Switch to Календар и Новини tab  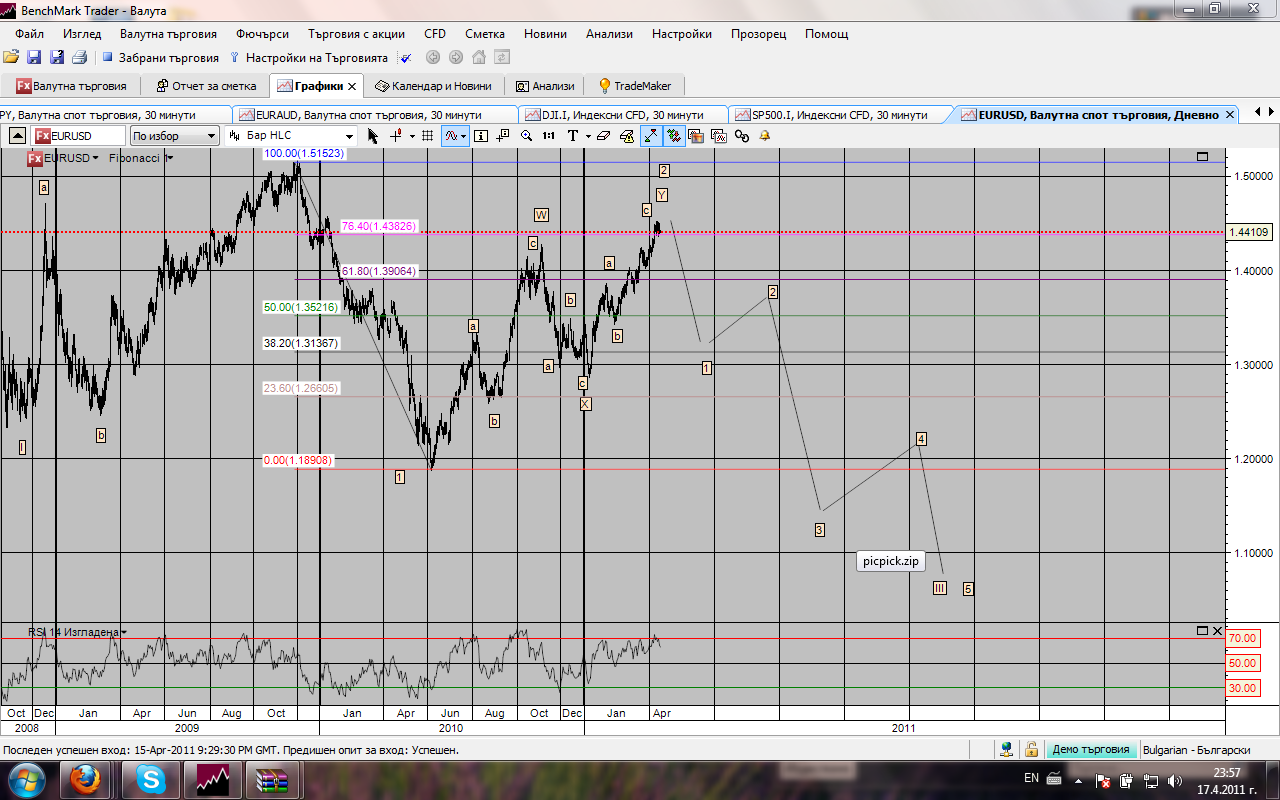click(435, 86)
